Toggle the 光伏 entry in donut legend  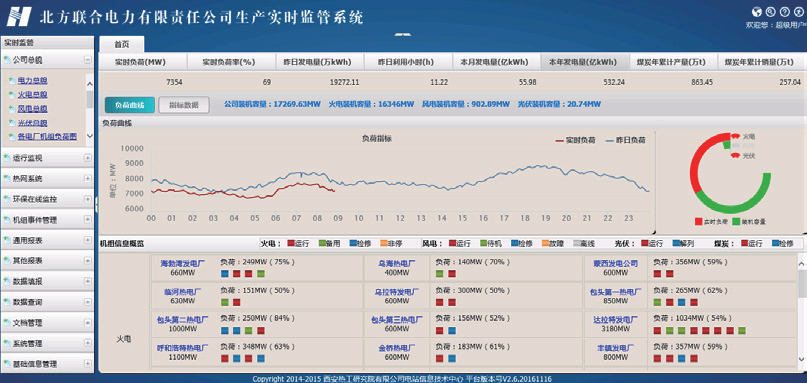(x=742, y=155)
